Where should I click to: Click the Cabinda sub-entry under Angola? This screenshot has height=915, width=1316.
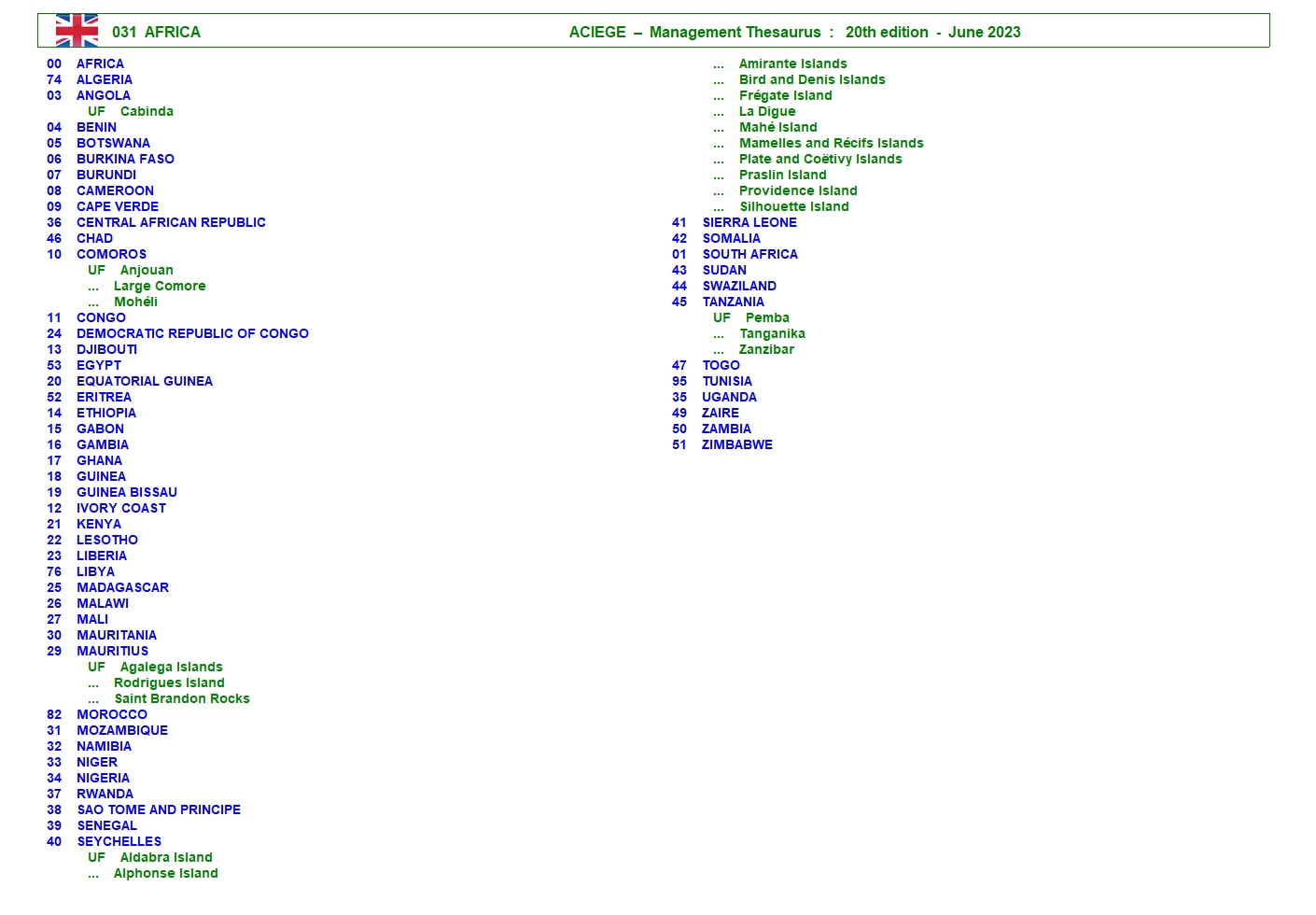(147, 111)
